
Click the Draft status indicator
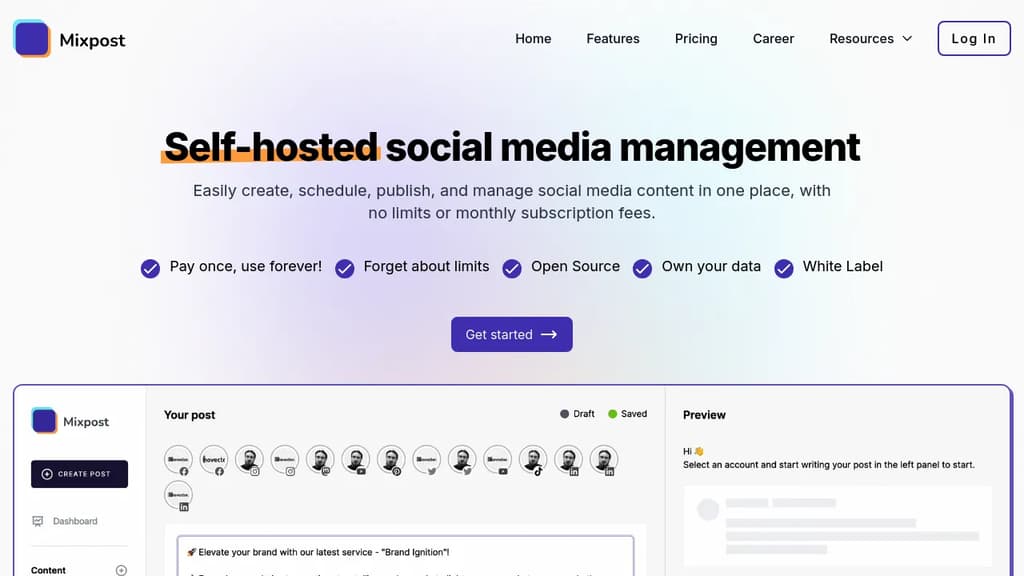point(577,413)
